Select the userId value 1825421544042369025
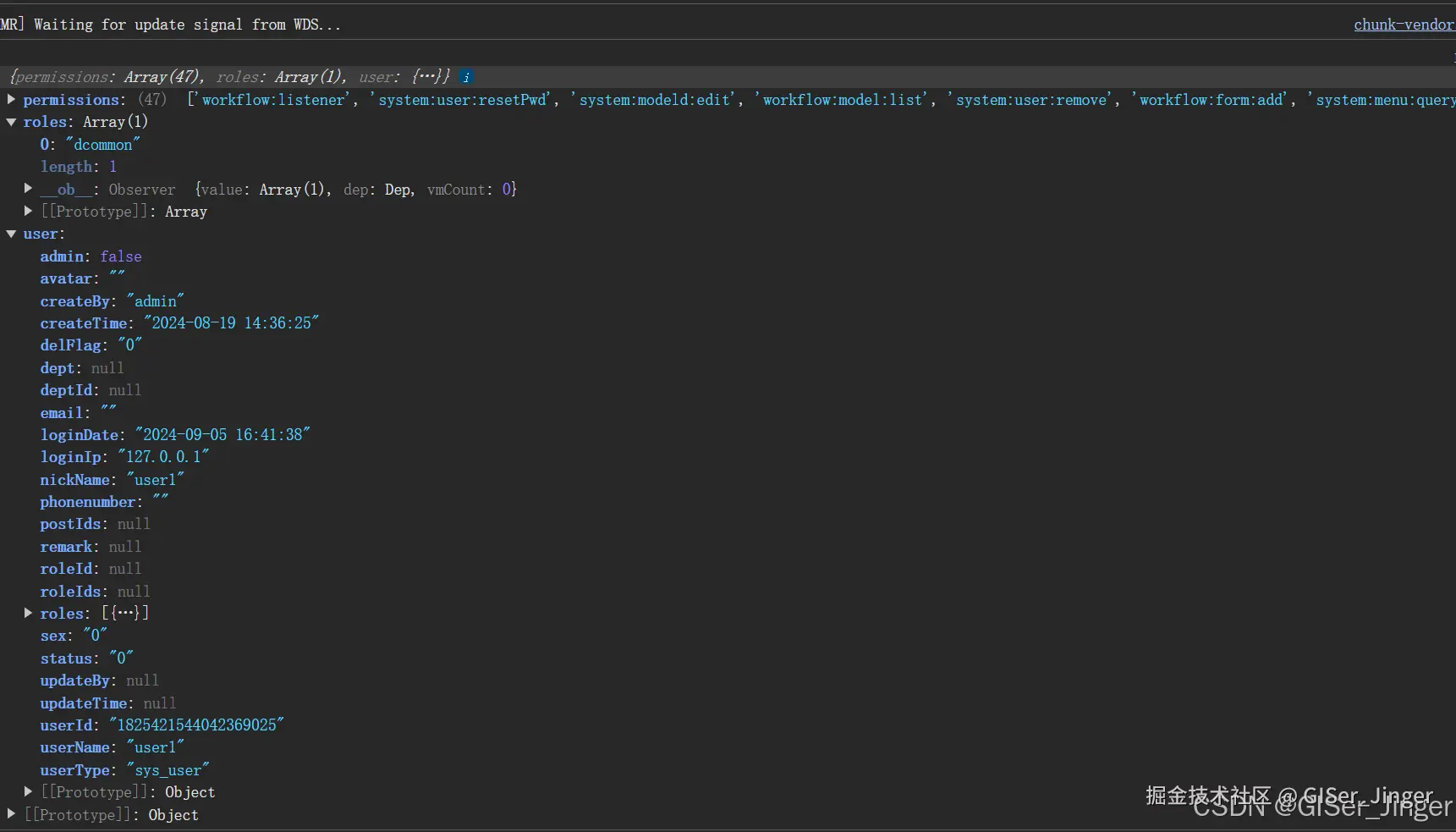Screen dimensions: 1456x832 (x=197, y=725)
